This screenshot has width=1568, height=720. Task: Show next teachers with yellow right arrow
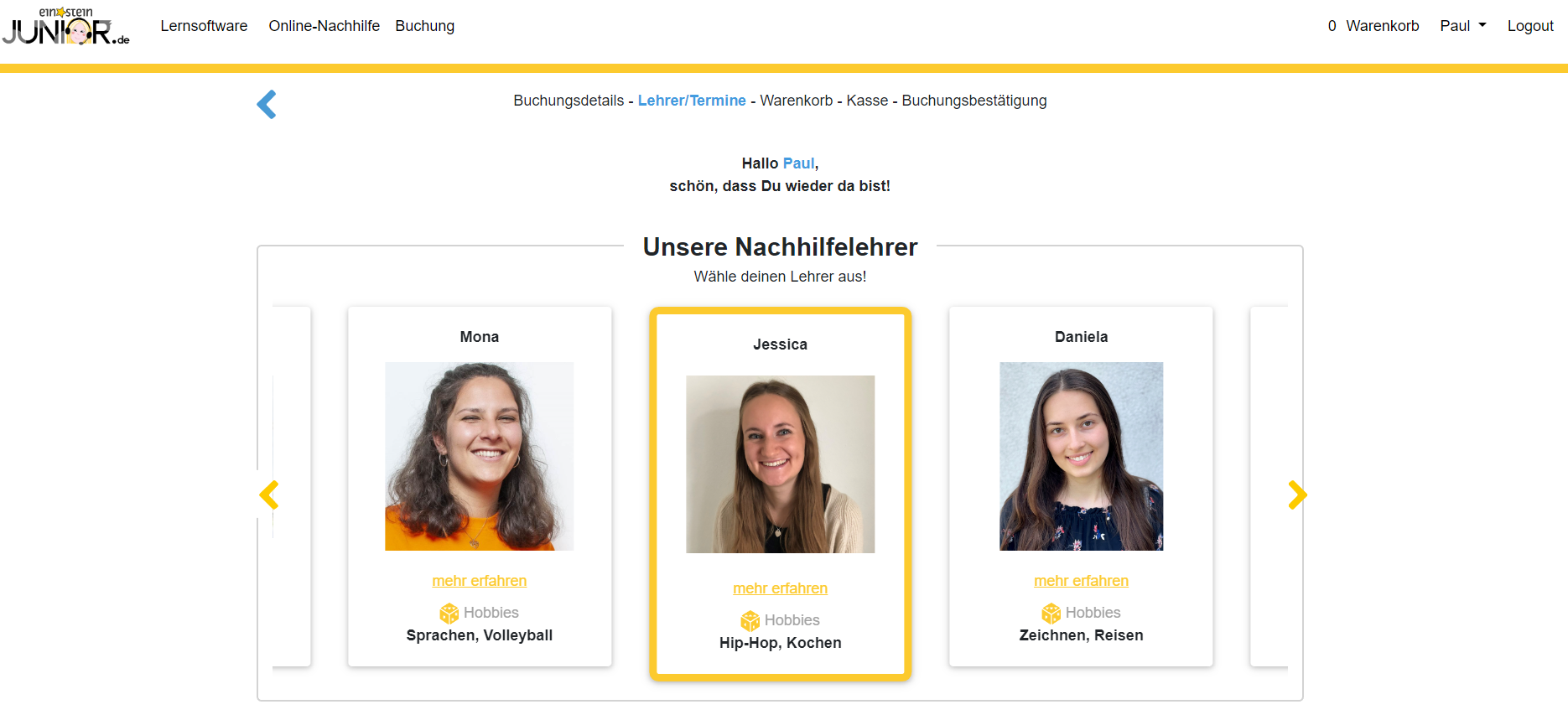pyautogui.click(x=1297, y=495)
